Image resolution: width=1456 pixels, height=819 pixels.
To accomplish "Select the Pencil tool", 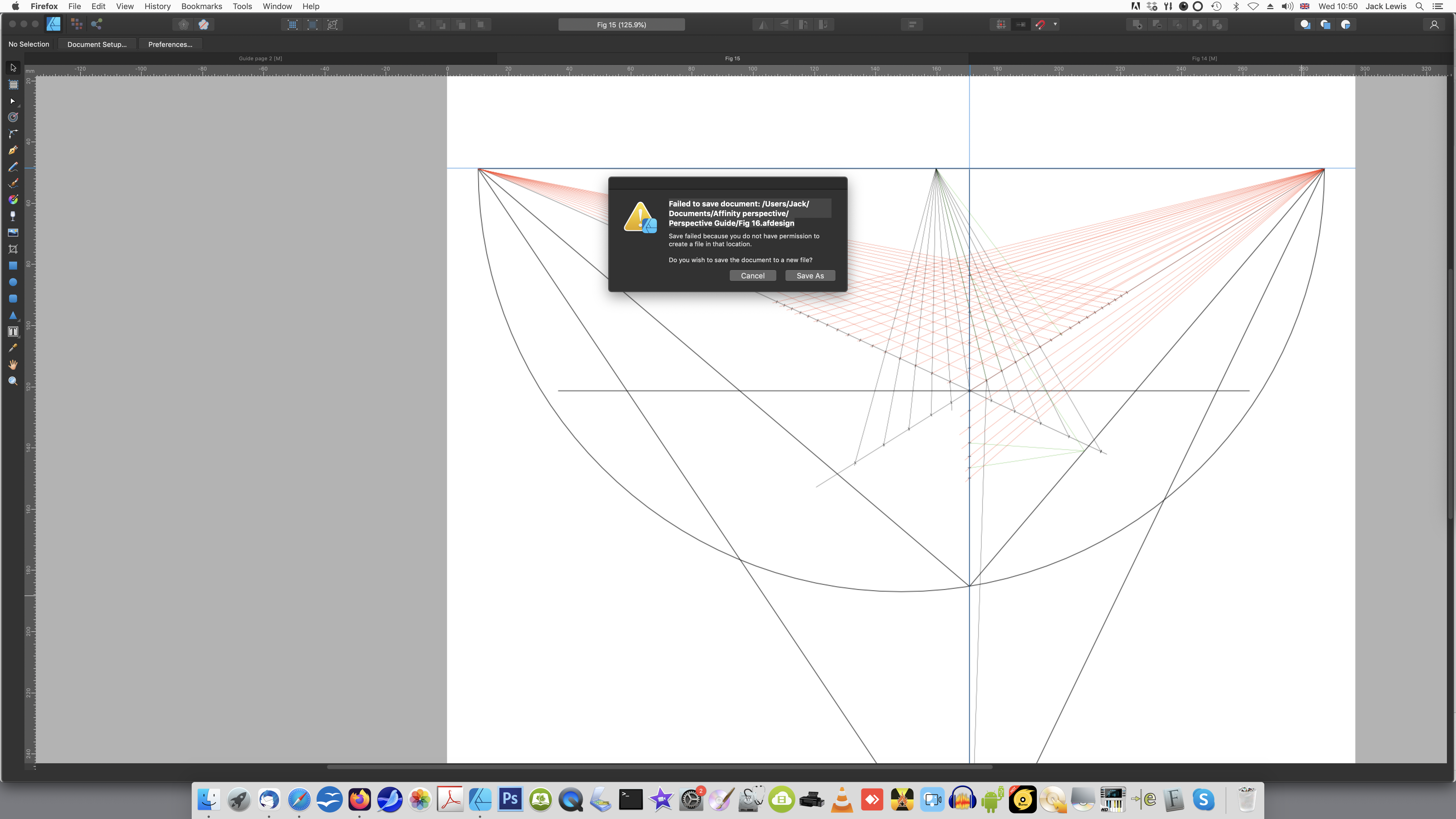I will pos(13,167).
